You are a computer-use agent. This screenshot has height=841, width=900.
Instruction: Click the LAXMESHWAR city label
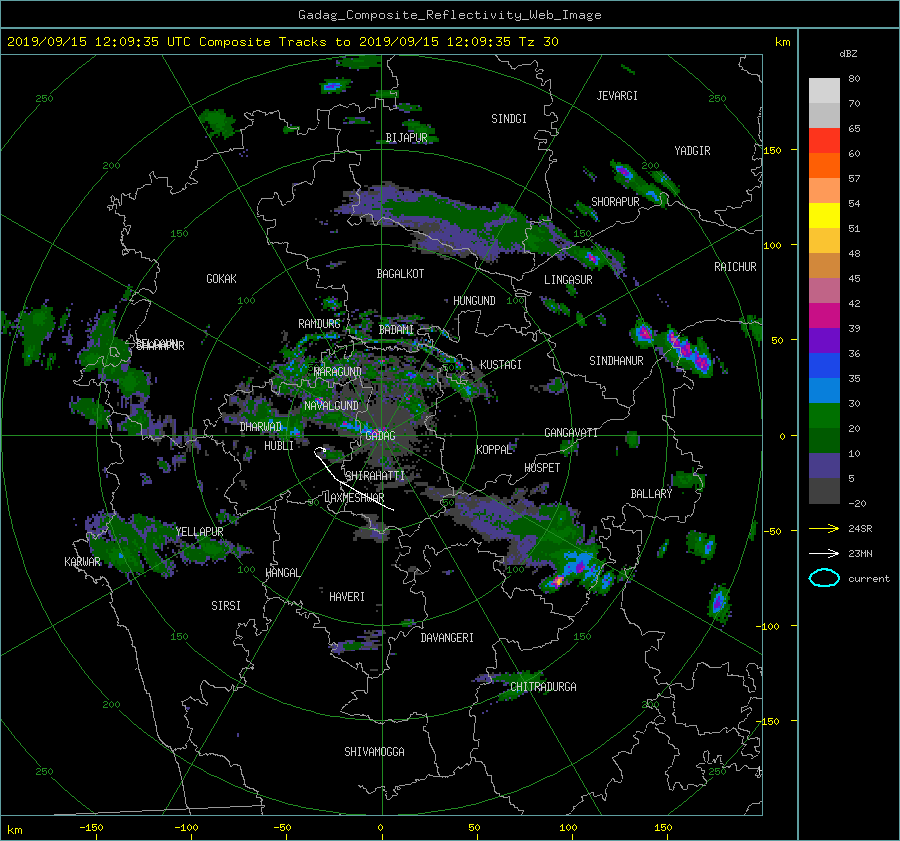point(354,498)
